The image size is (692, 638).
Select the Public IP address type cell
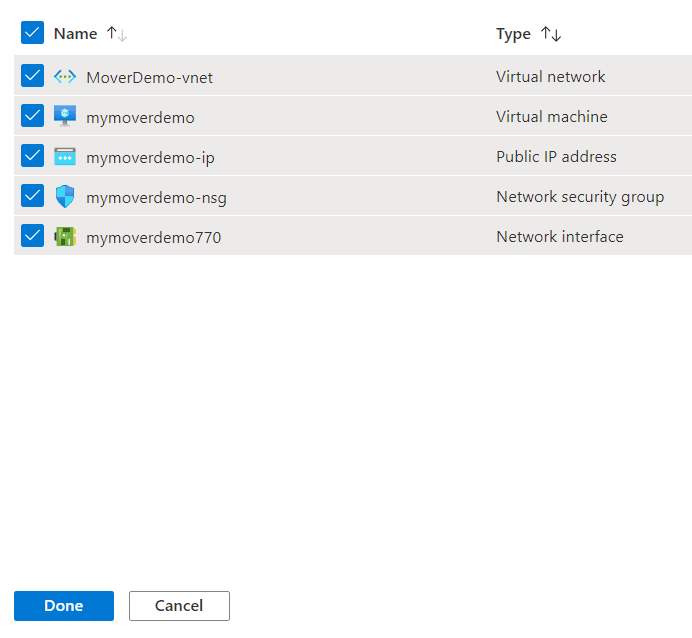coord(556,157)
